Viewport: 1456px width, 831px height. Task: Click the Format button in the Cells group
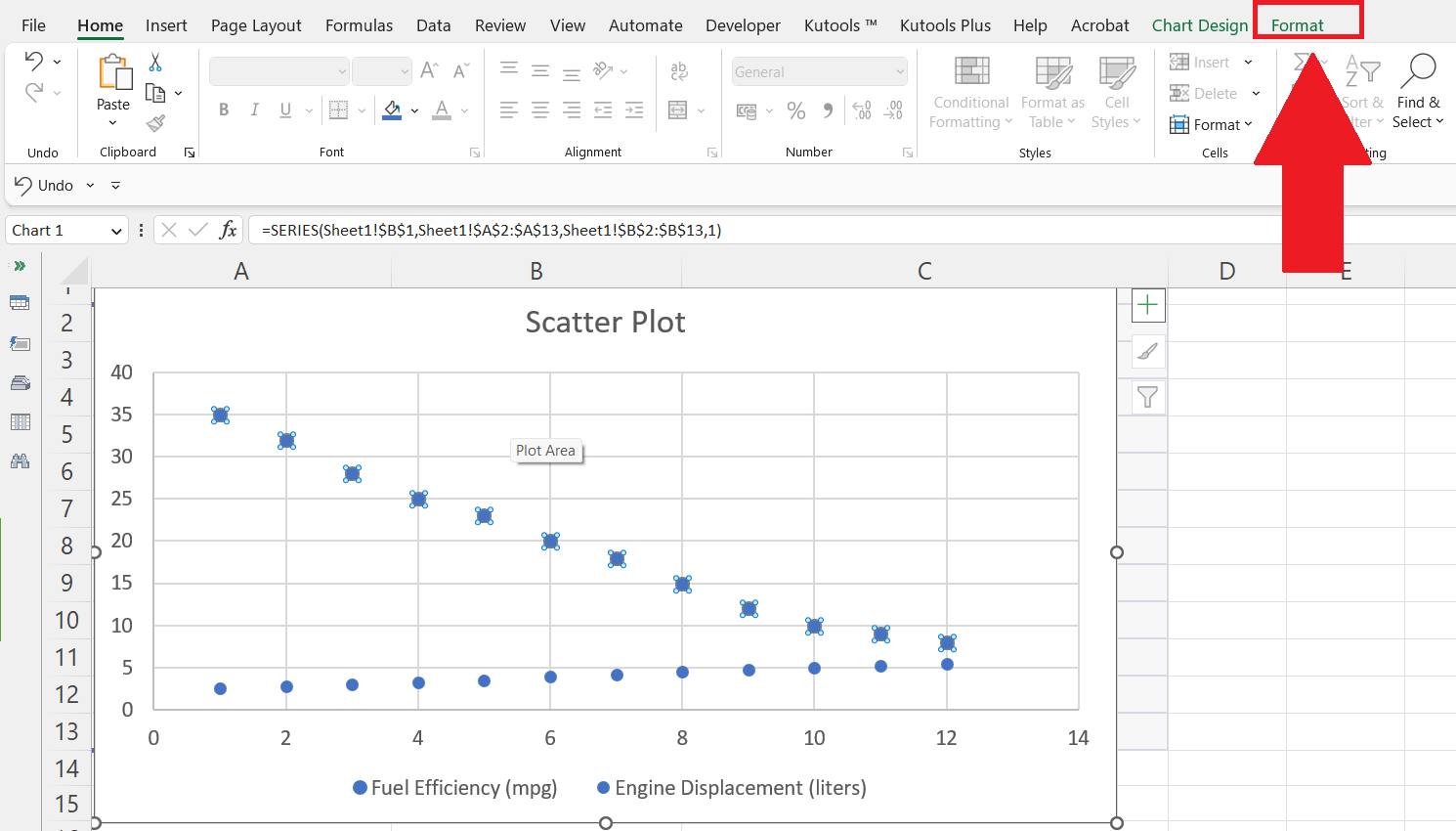[x=1212, y=124]
